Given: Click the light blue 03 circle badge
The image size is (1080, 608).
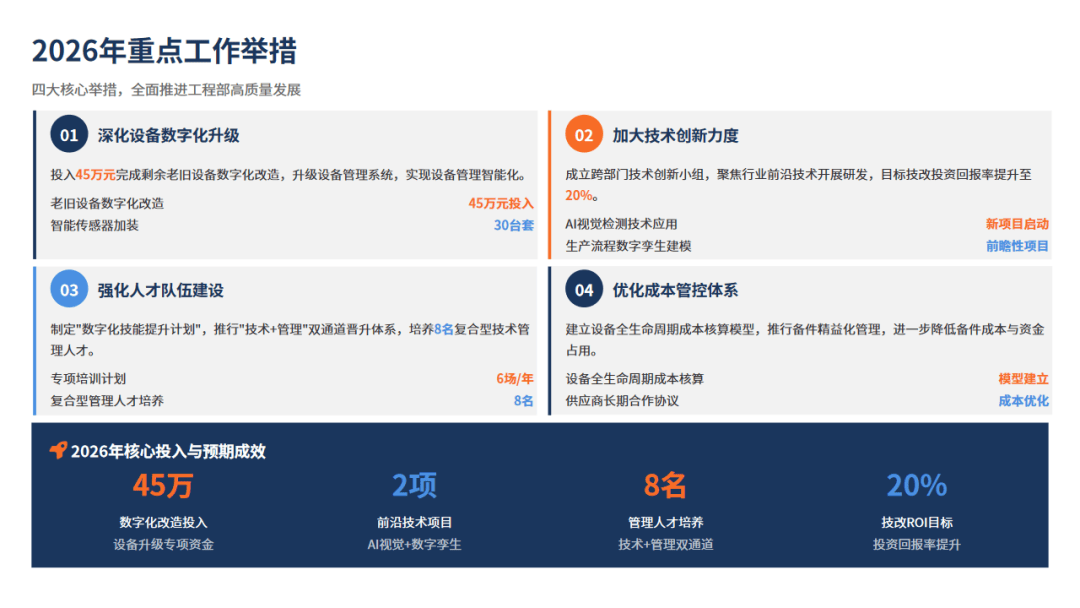Looking at the screenshot, I should pos(69,290).
